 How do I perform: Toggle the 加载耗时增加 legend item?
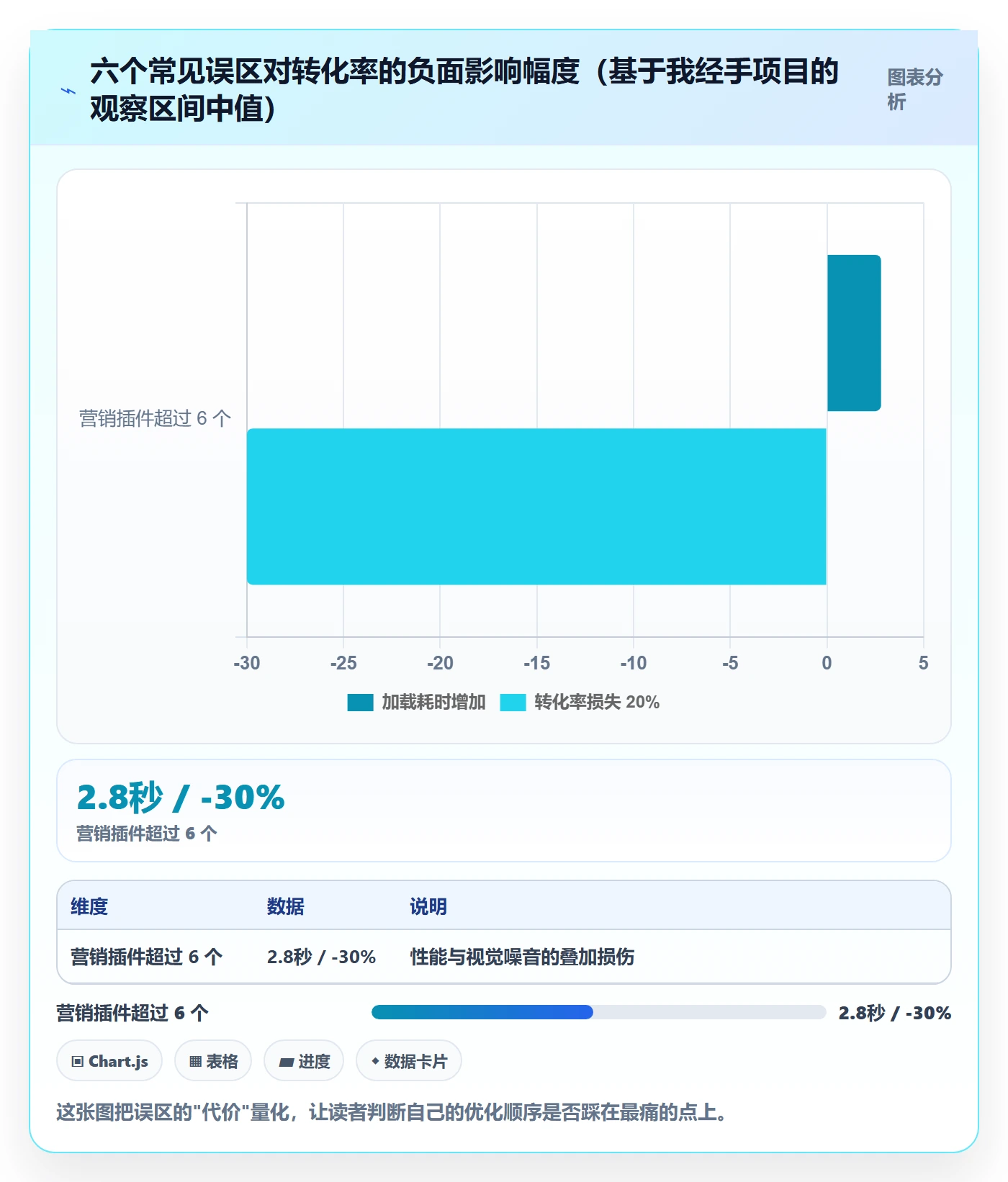point(416,702)
